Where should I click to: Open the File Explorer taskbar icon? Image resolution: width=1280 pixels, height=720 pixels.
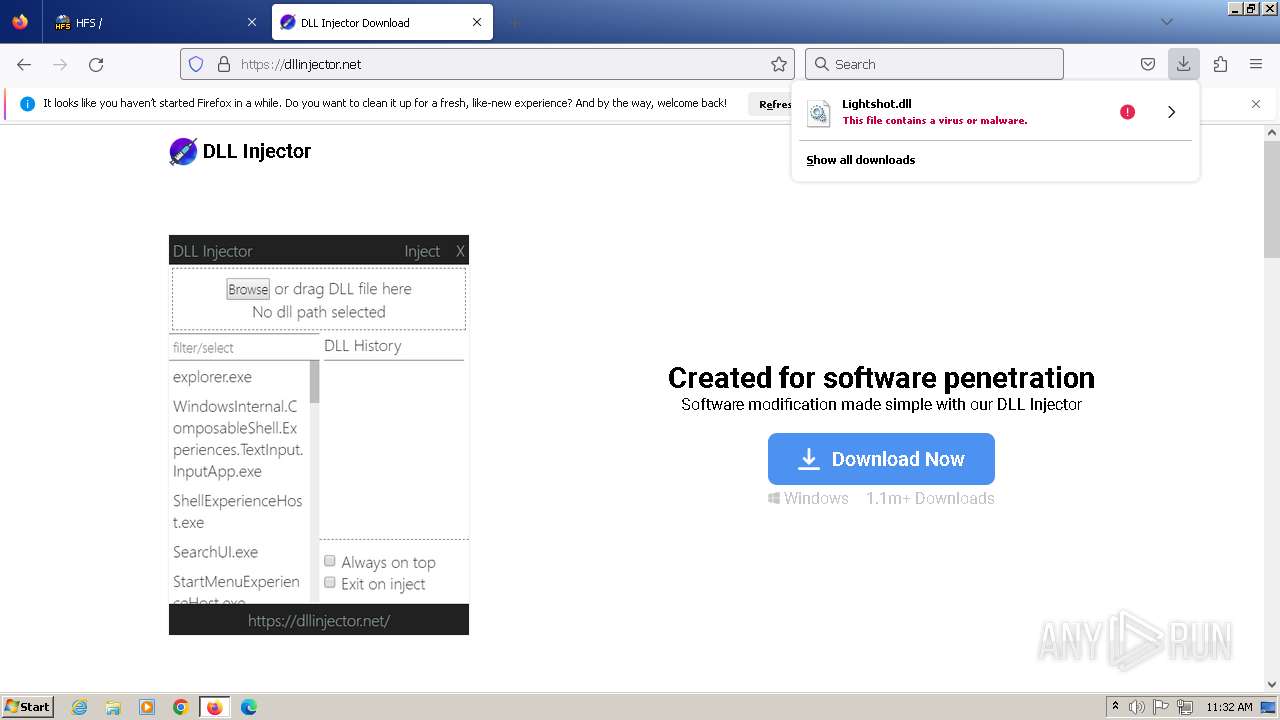point(113,707)
